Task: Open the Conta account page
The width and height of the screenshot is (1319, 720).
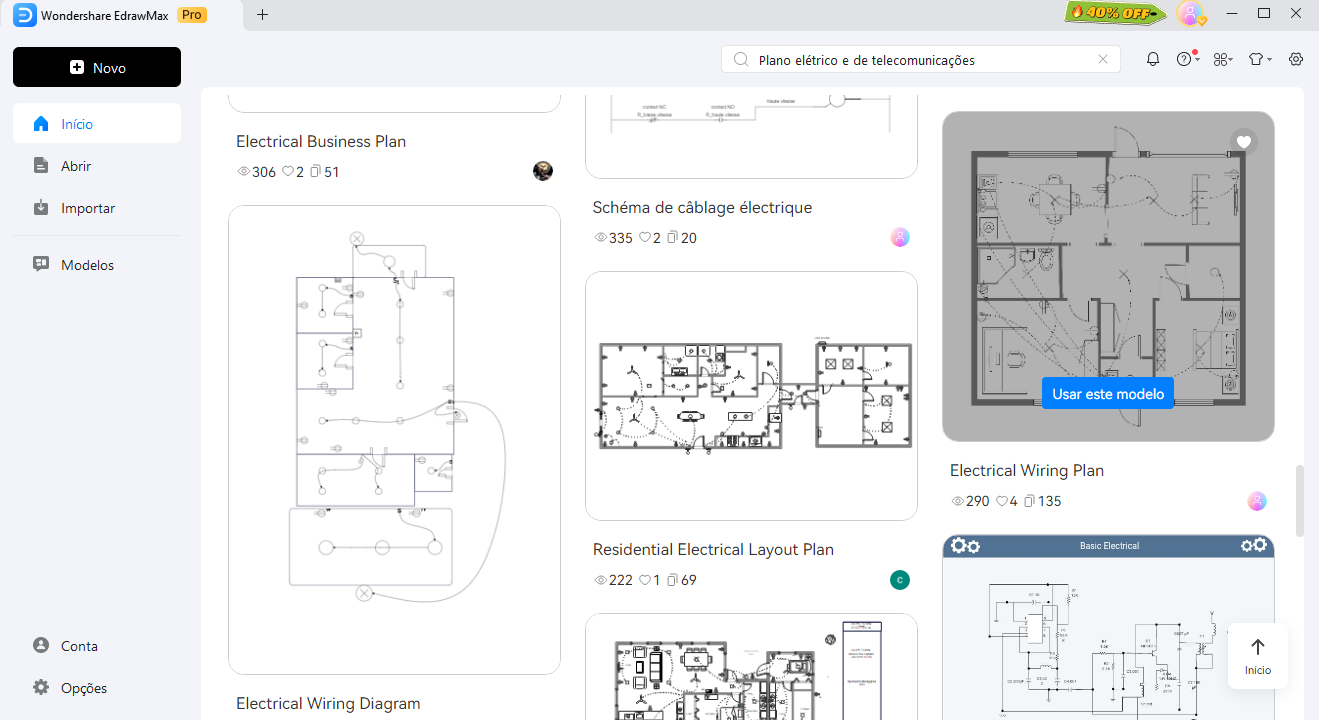Action: click(x=79, y=646)
